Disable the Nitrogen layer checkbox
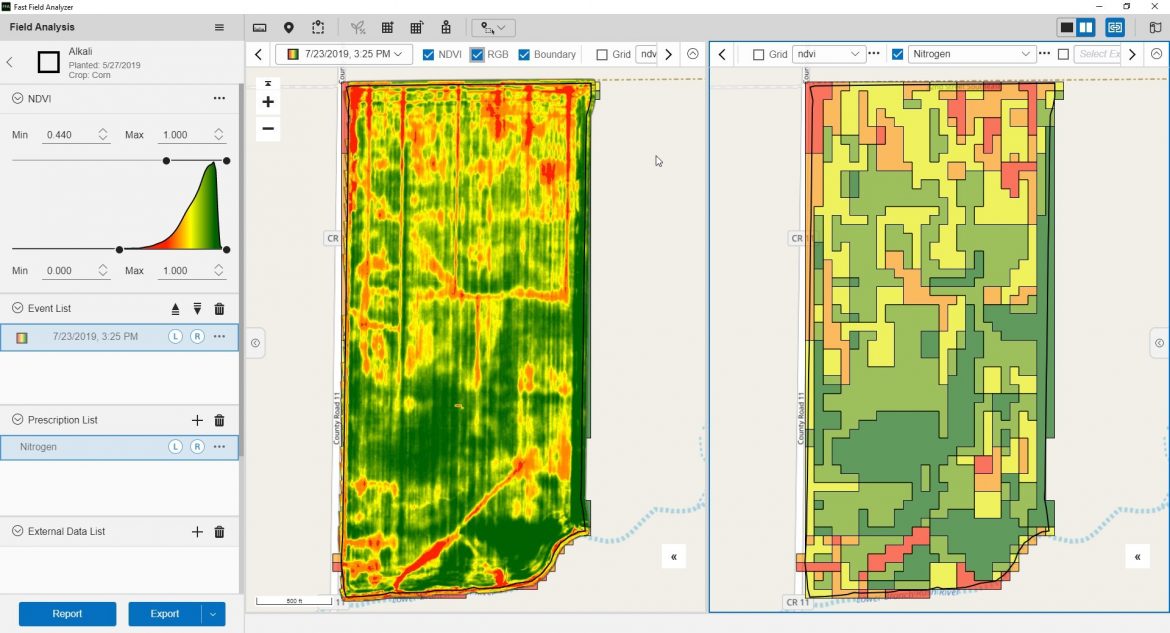This screenshot has width=1170, height=633. pos(897,55)
